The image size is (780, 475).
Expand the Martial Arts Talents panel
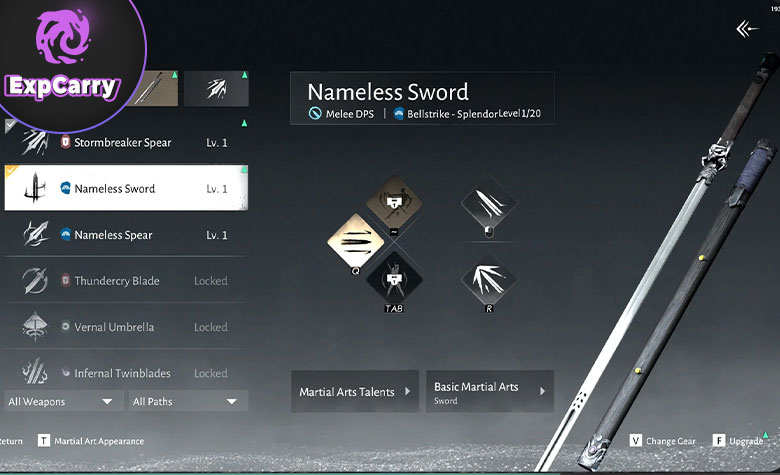(x=355, y=391)
